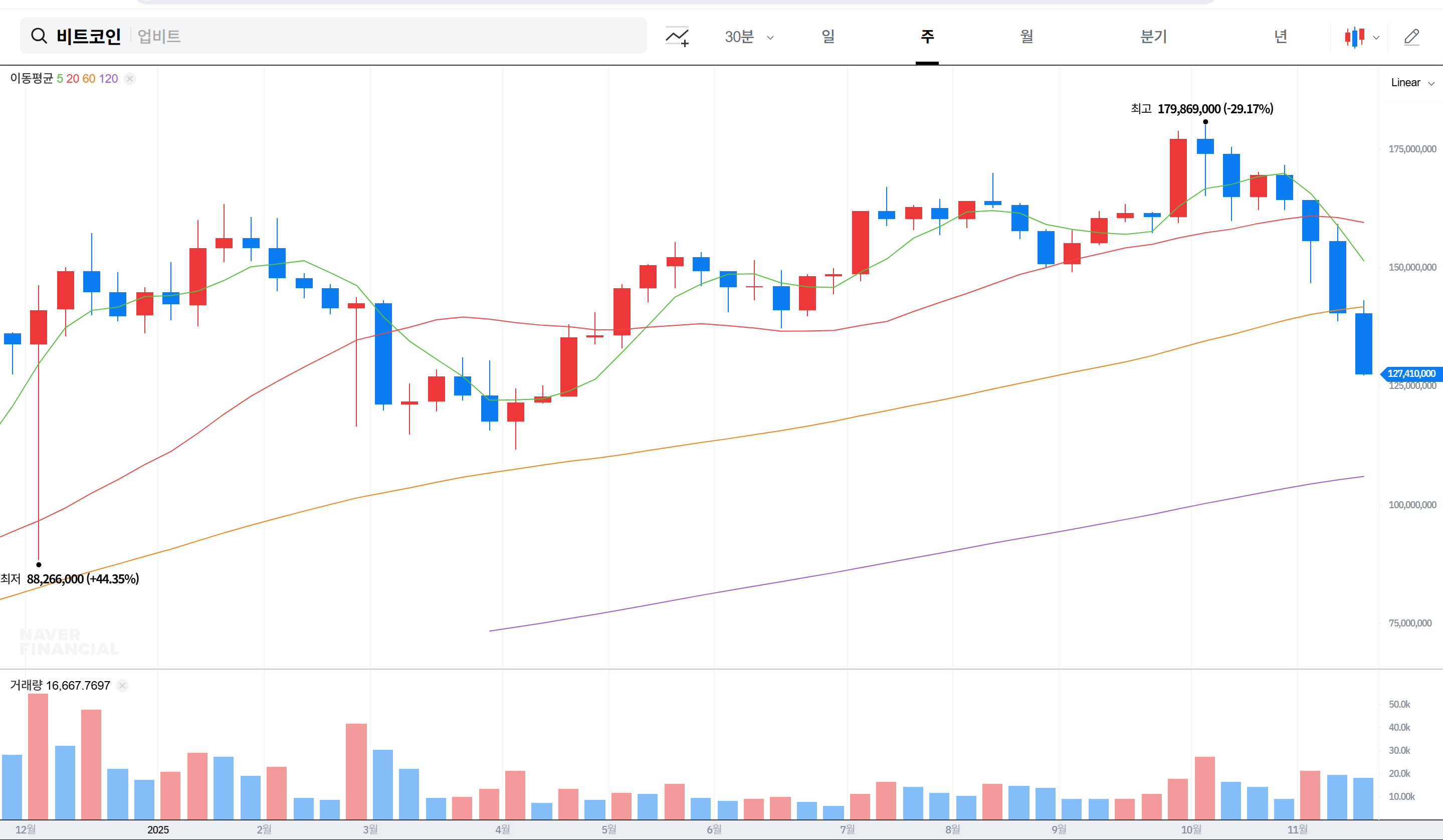Viewport: 1443px width, 840px height.
Task: Click the 3월 time axis label
Action: (x=370, y=829)
